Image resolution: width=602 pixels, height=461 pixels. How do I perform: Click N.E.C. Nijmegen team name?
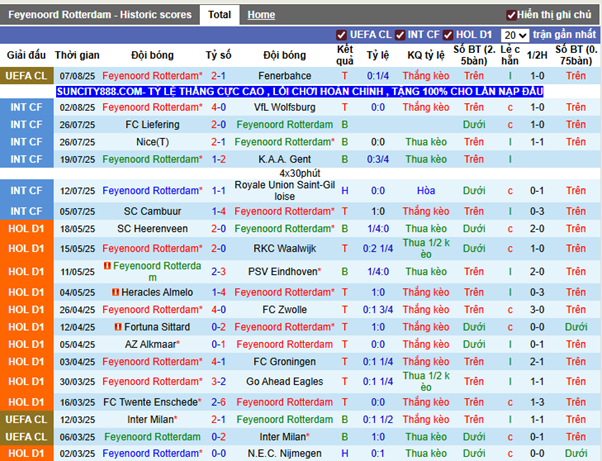pos(284,453)
